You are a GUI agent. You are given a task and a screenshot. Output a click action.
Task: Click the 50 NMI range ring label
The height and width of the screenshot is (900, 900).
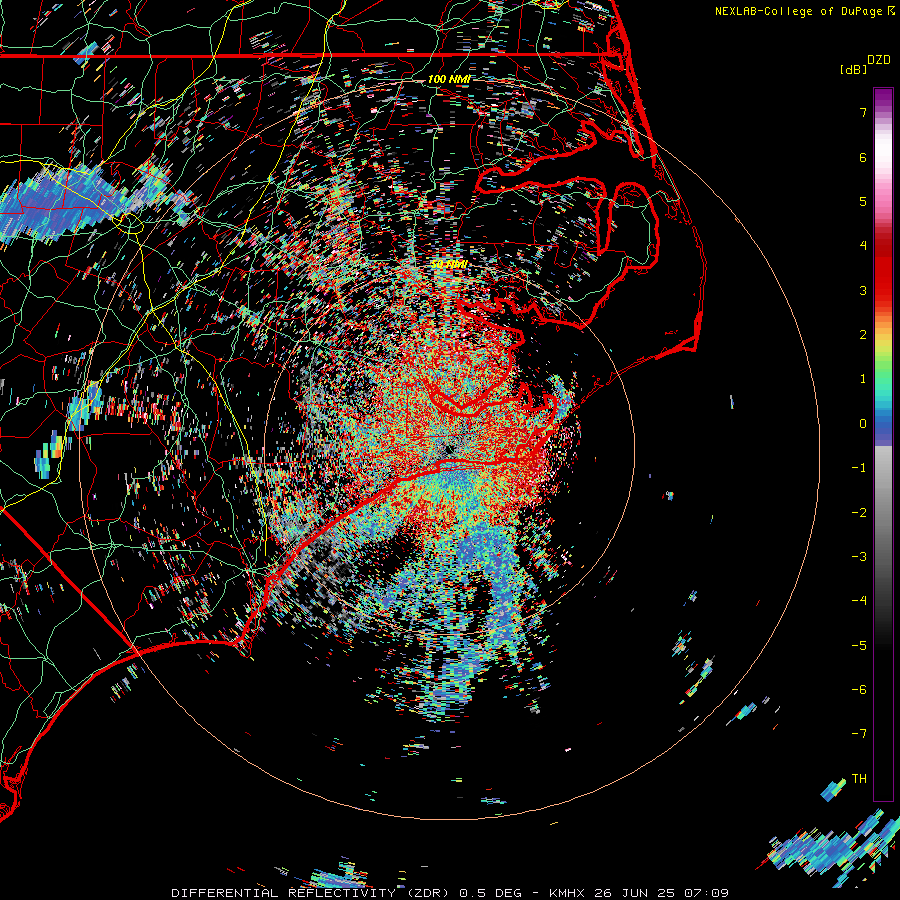(x=449, y=264)
